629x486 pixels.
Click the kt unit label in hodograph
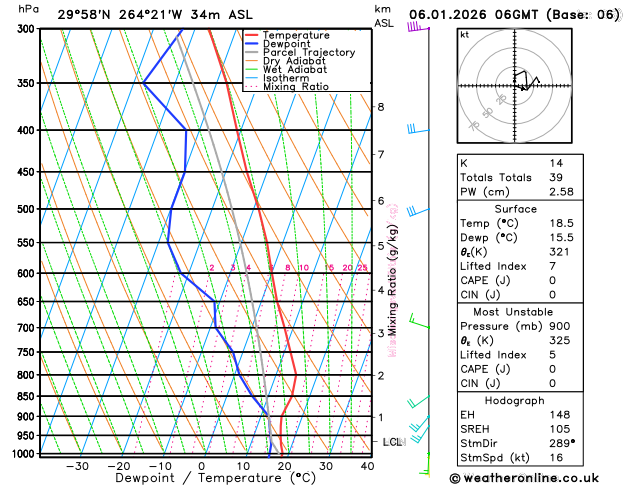click(465, 35)
